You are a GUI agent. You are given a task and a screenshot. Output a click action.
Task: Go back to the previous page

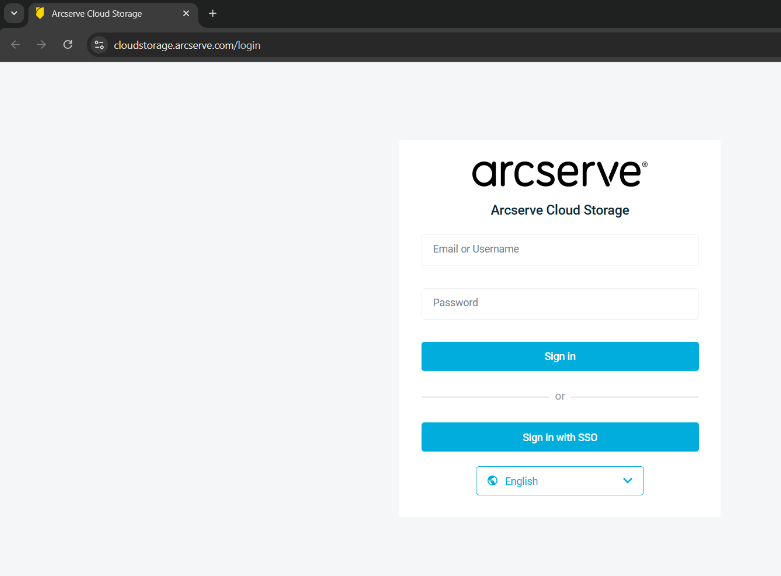point(15,45)
